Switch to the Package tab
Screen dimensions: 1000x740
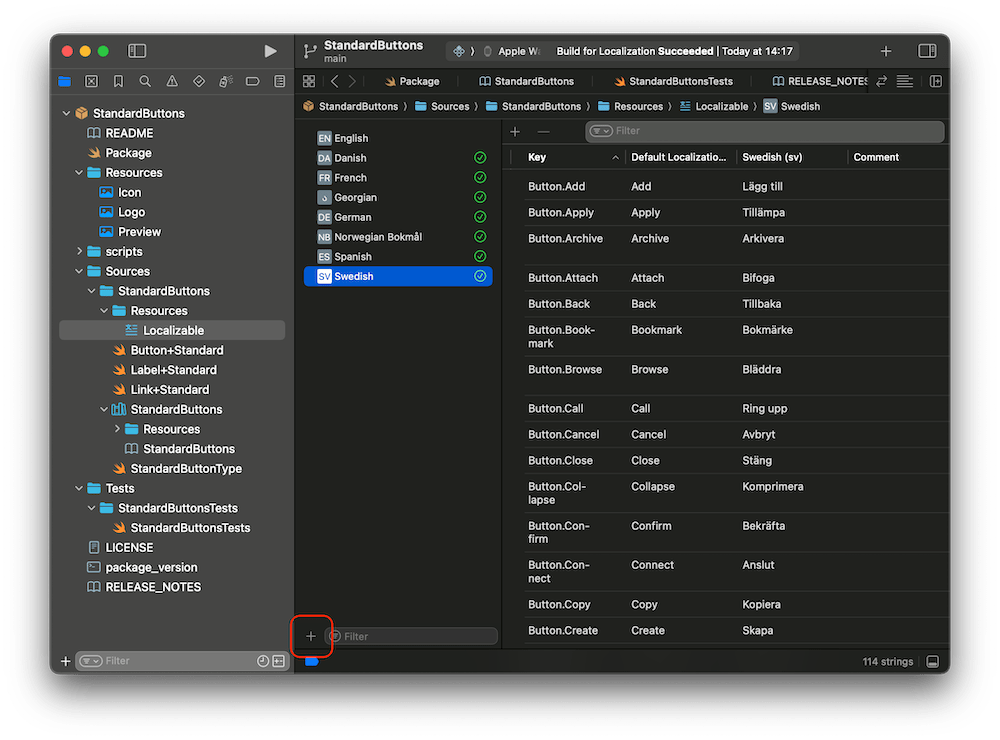coord(412,81)
